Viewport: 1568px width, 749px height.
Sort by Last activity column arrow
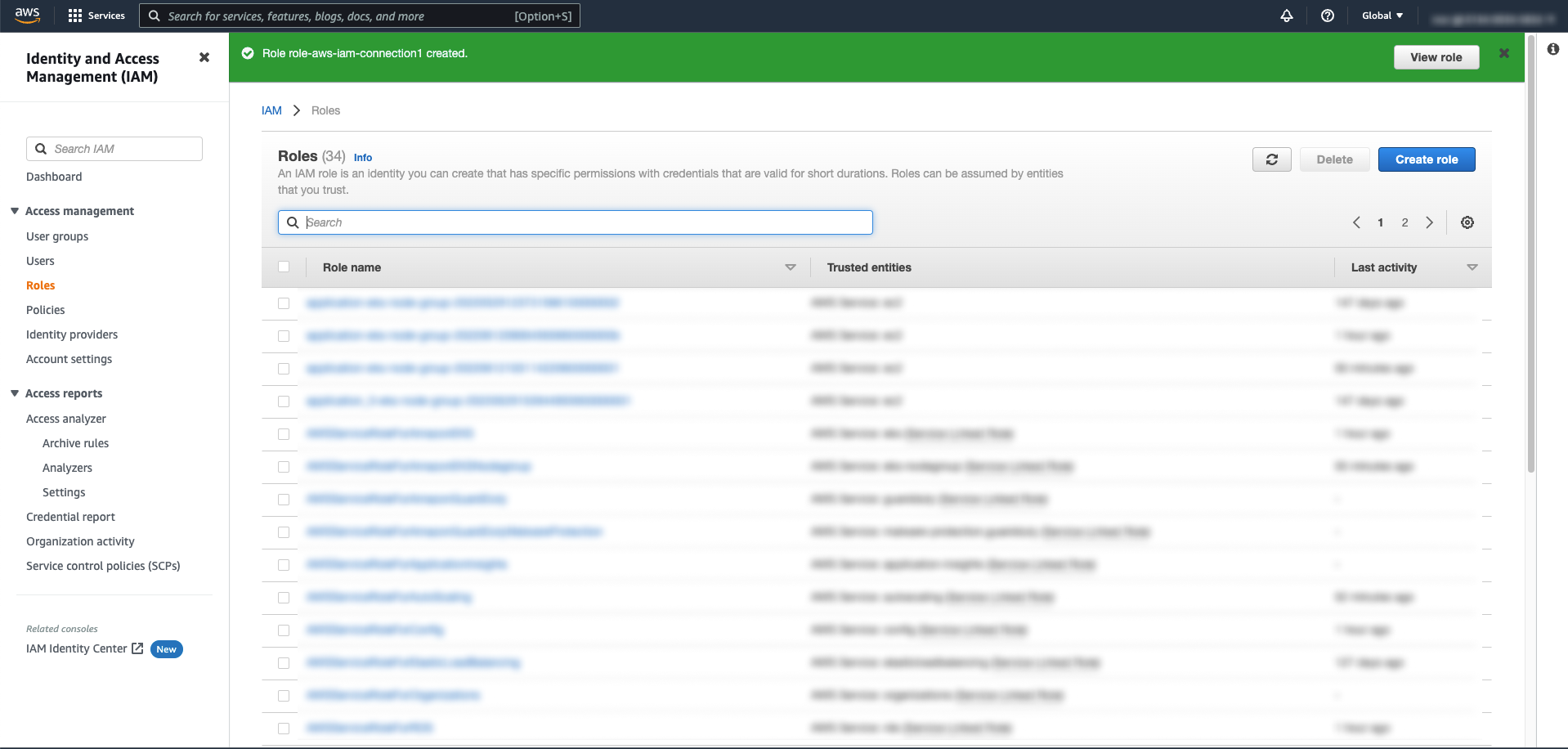[1472, 267]
